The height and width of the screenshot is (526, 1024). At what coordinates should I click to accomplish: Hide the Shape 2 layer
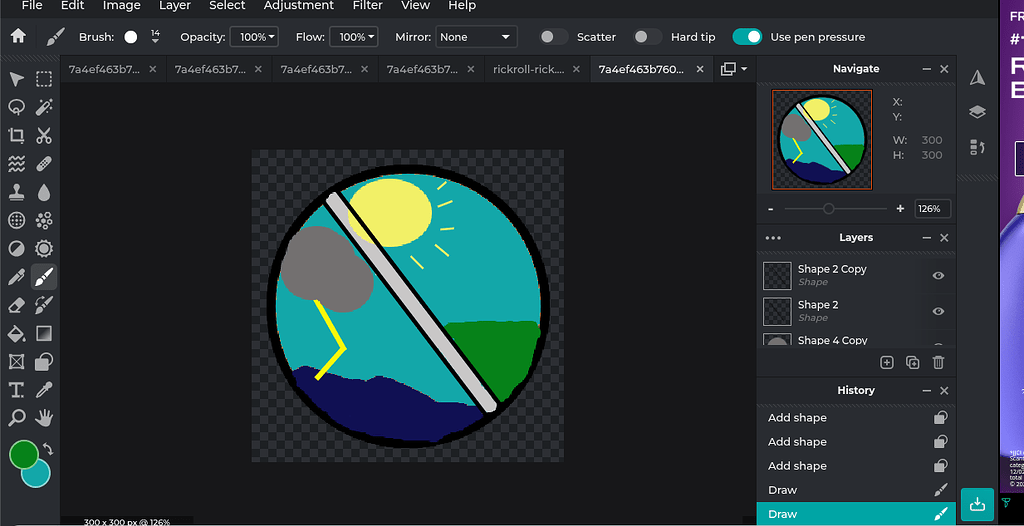click(938, 312)
